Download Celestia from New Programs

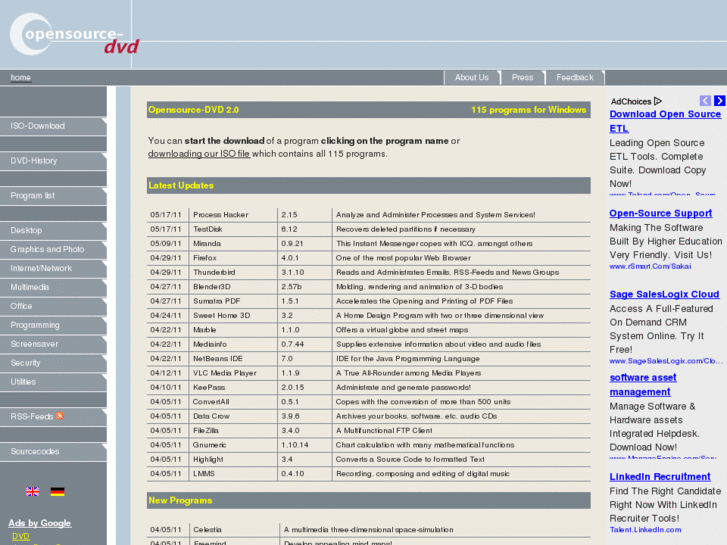click(x=207, y=530)
